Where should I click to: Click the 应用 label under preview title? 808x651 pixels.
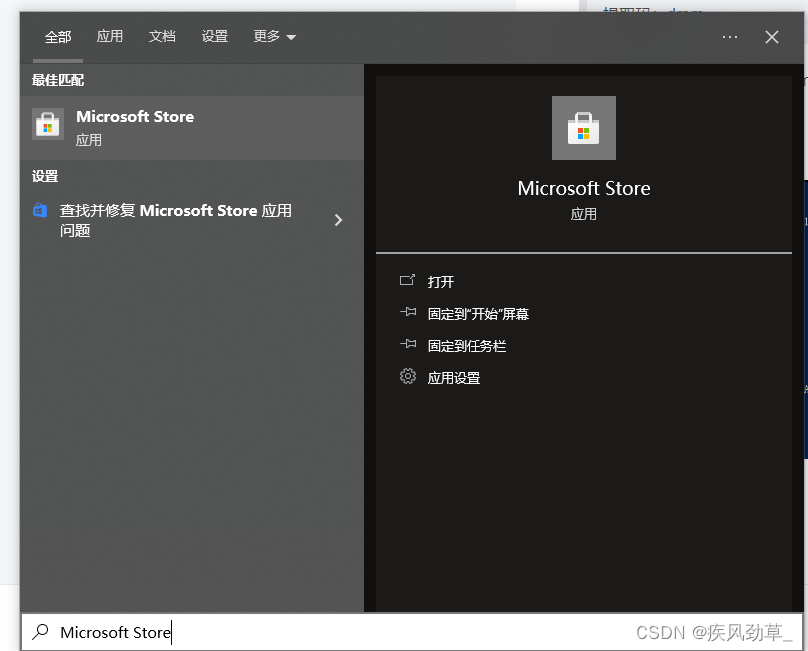(583, 214)
